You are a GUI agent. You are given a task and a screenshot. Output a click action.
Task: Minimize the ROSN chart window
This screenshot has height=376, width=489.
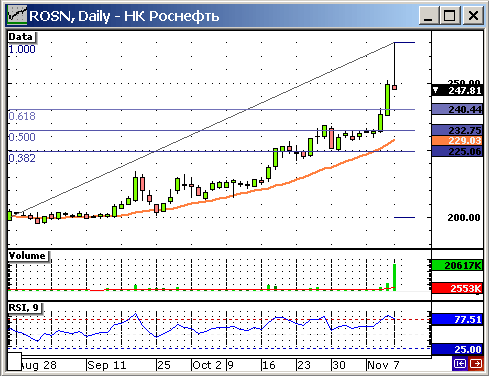click(428, 16)
